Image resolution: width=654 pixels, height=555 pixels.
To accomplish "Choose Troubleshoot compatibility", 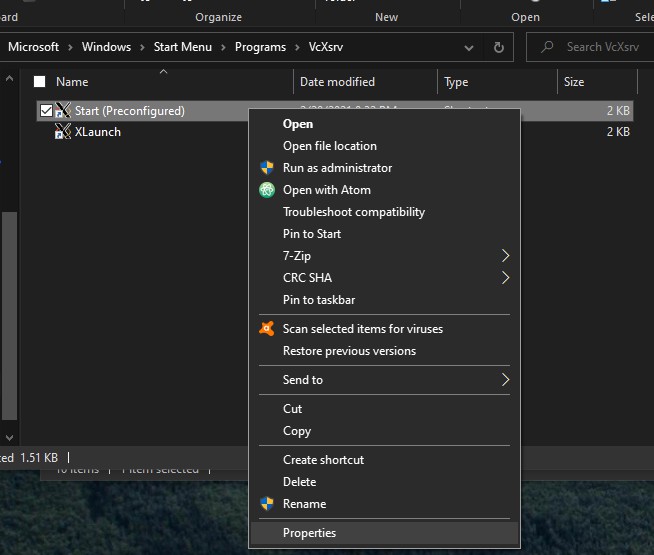I will coord(384,212).
